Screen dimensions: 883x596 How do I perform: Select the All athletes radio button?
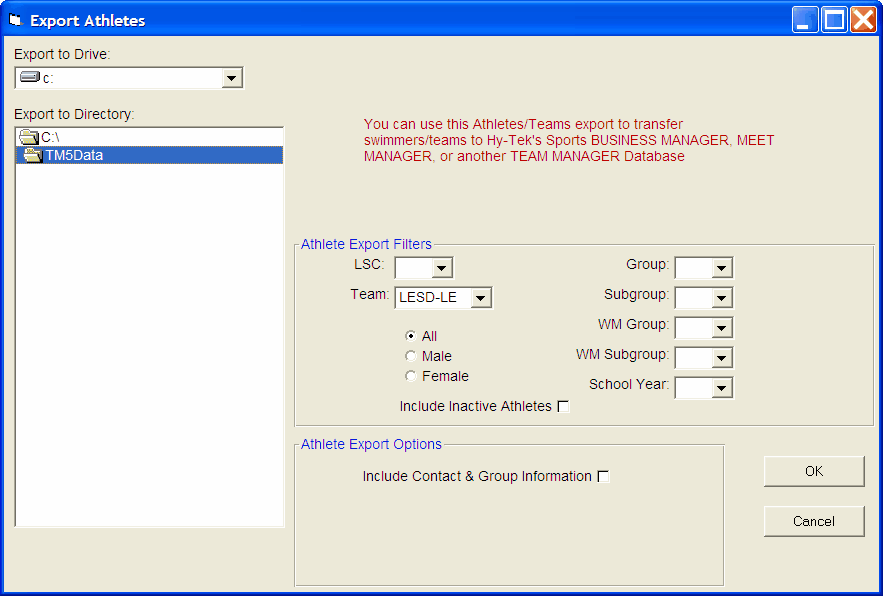pos(410,336)
